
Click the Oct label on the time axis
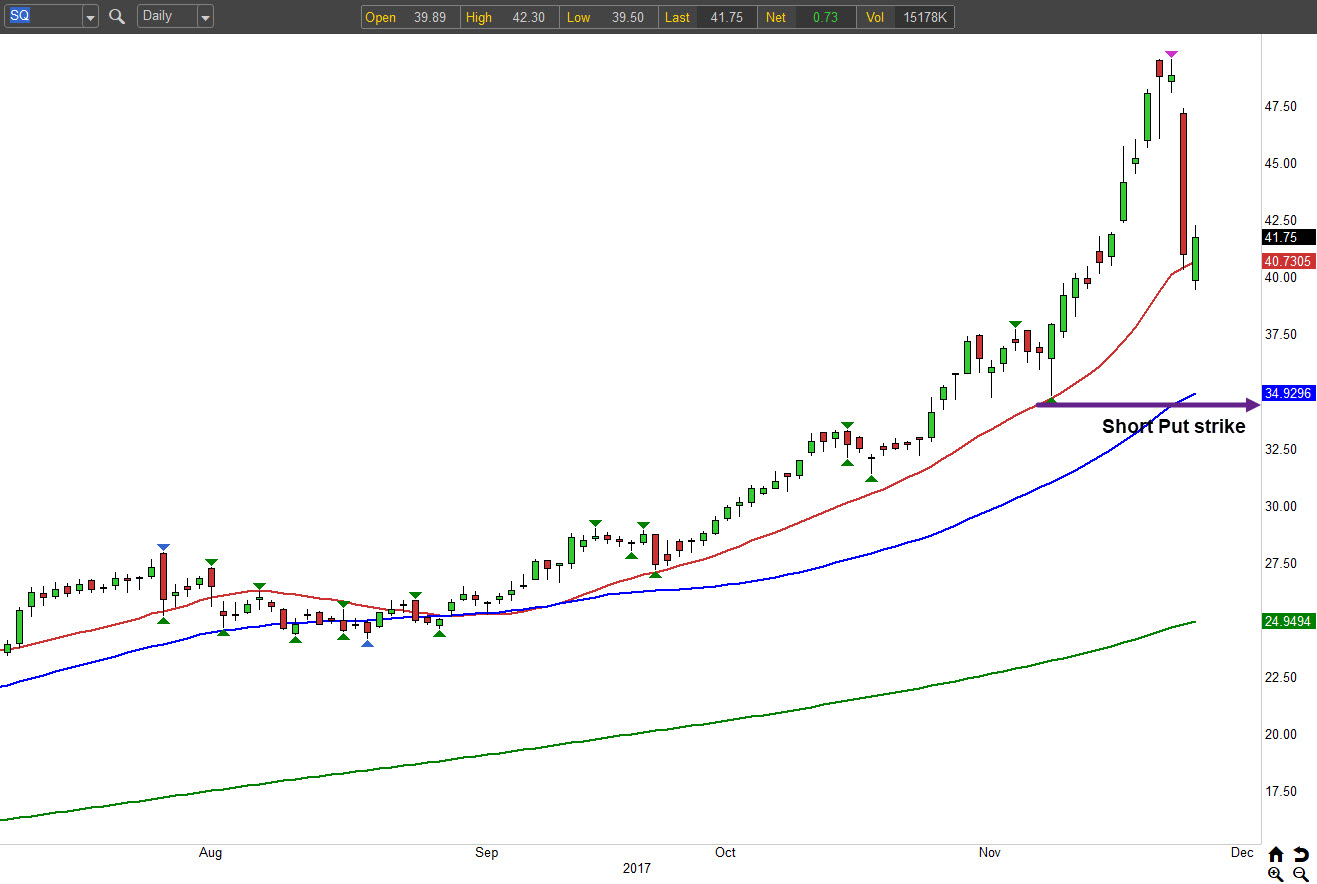(725, 853)
